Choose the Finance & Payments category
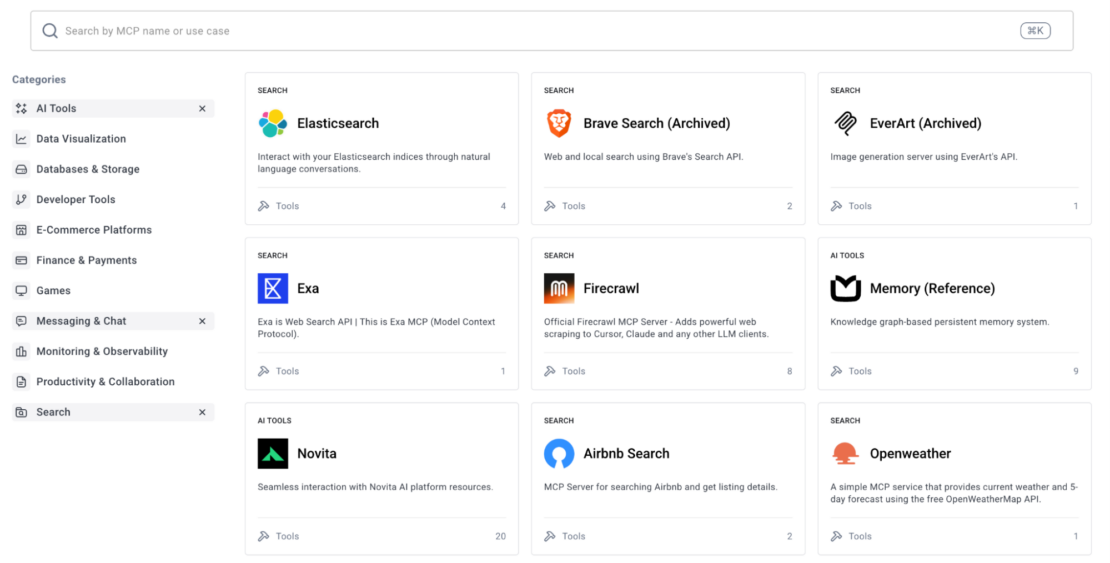Screen dimensions: 1110x563 click(86, 260)
